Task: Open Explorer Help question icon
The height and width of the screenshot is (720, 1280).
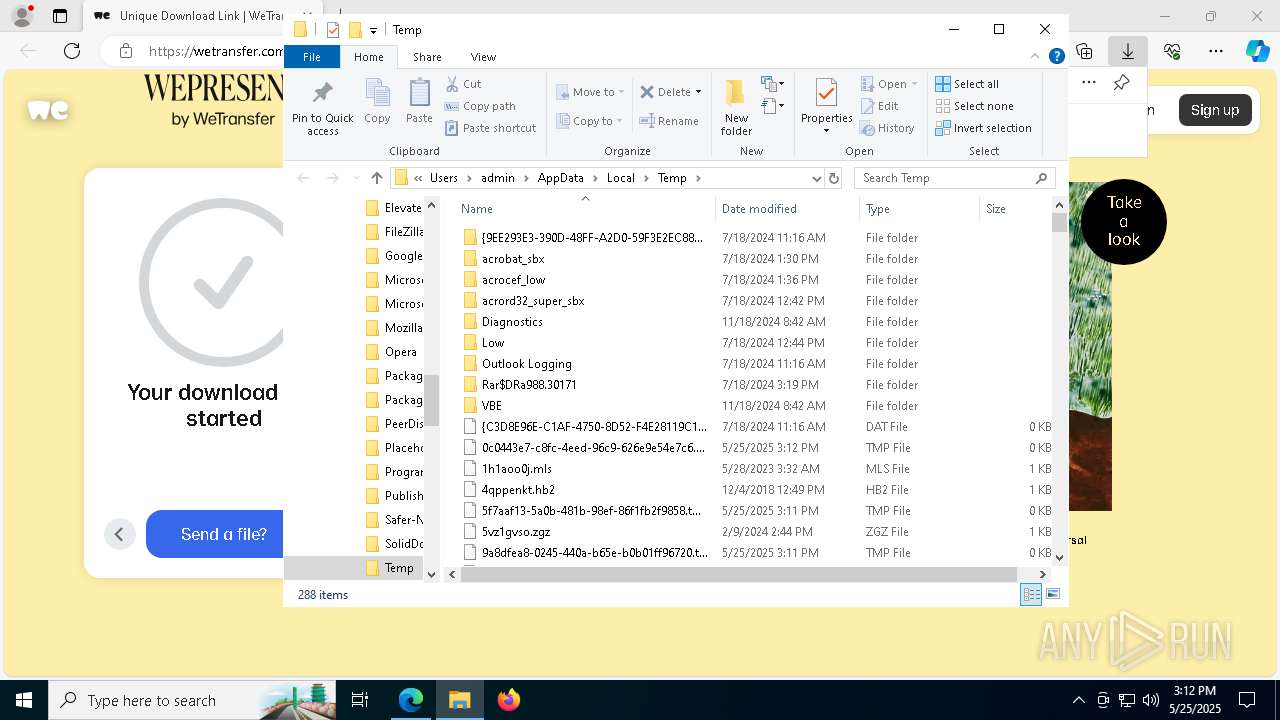Action: pos(1056,57)
